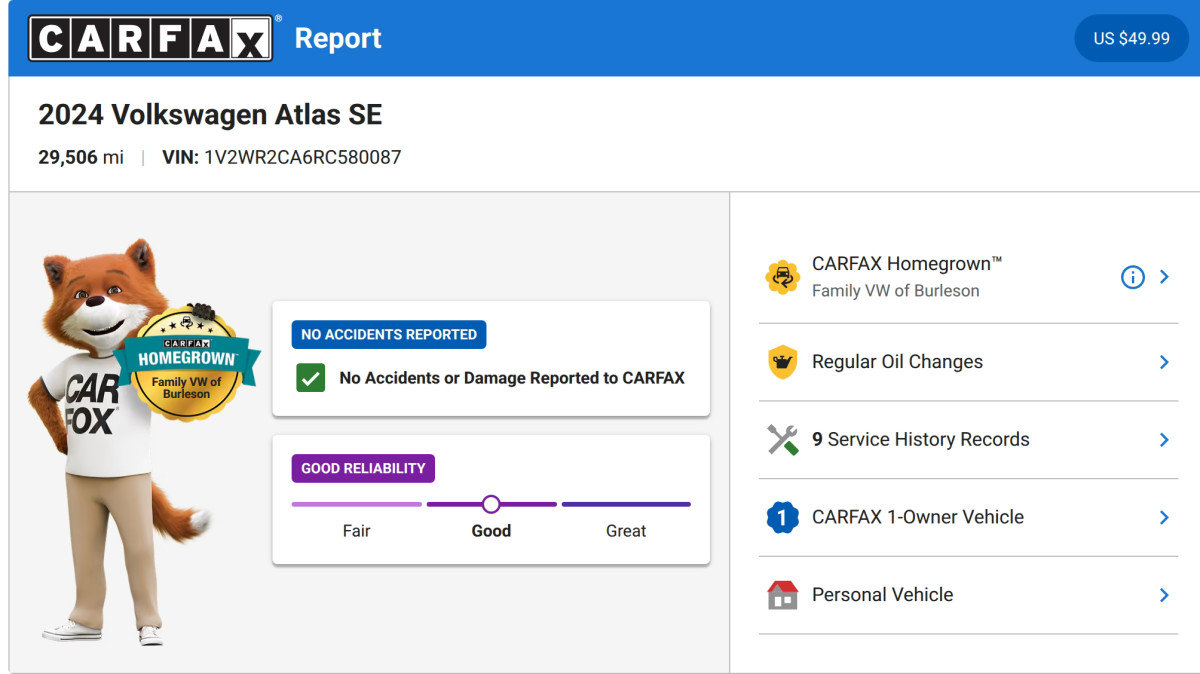
Task: Expand the 9 Service History Records chevron
Action: [1164, 440]
